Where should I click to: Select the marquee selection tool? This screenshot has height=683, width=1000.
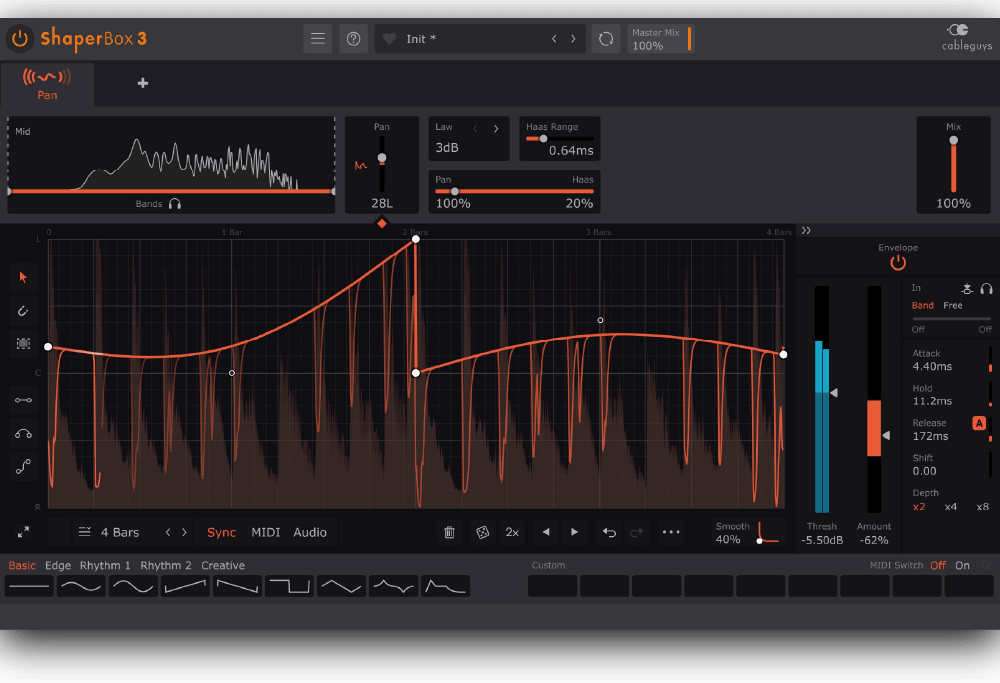24,344
